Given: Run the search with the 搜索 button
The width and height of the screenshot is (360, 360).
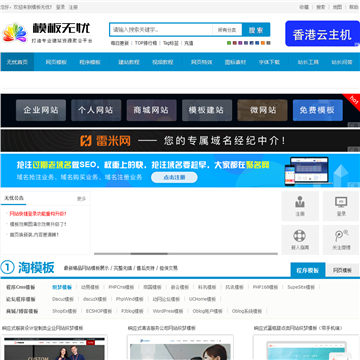Looking at the screenshot, I should (256, 30).
